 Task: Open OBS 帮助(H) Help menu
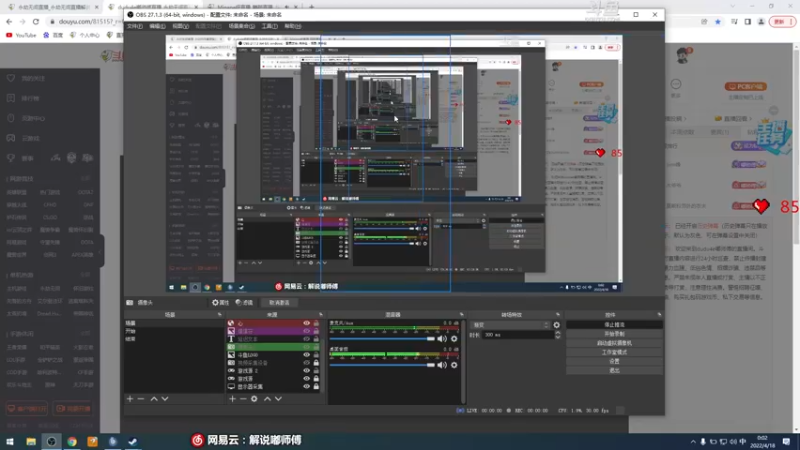pyautogui.click(x=292, y=26)
